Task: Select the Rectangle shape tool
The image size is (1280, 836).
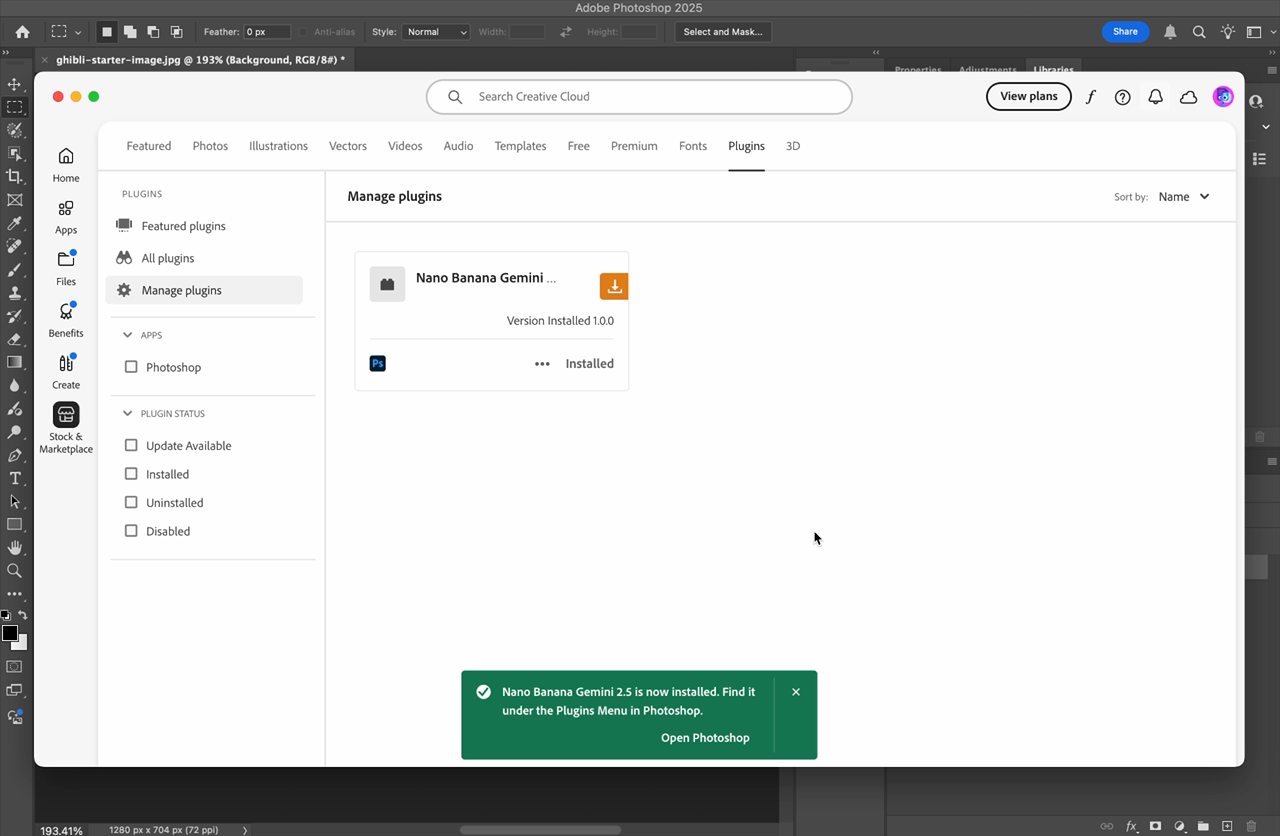Action: point(14,524)
